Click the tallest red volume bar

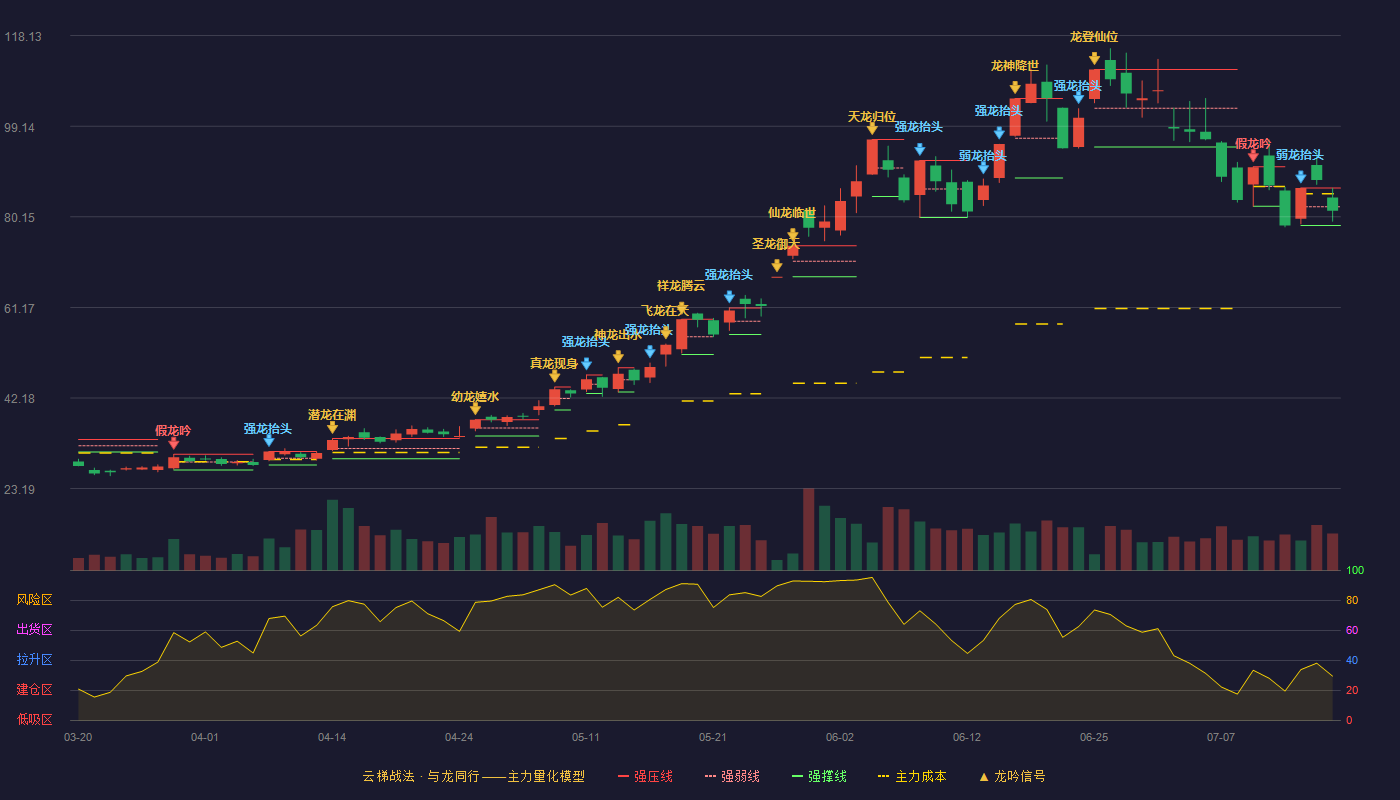click(x=808, y=529)
